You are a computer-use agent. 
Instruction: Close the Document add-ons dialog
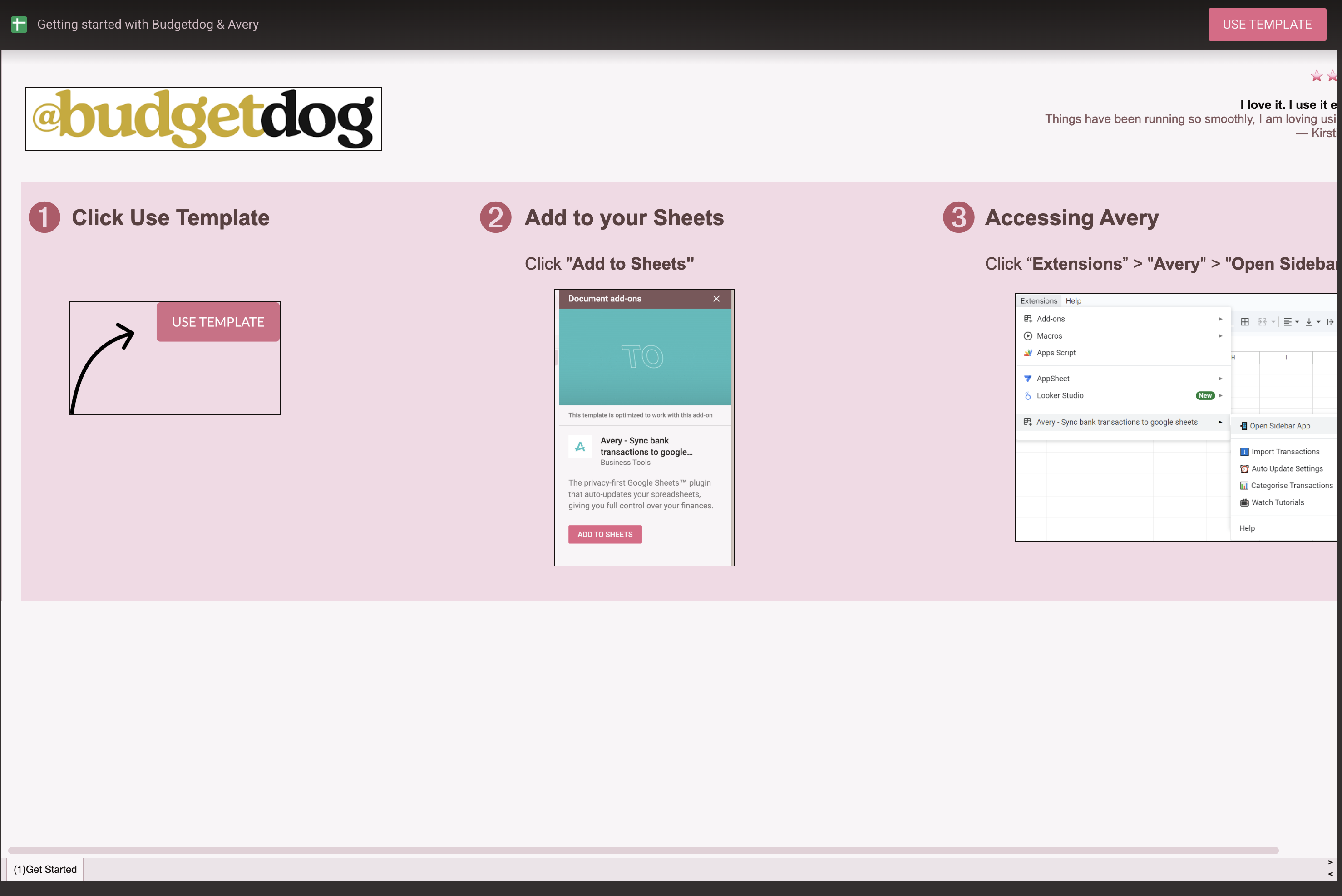coord(716,299)
